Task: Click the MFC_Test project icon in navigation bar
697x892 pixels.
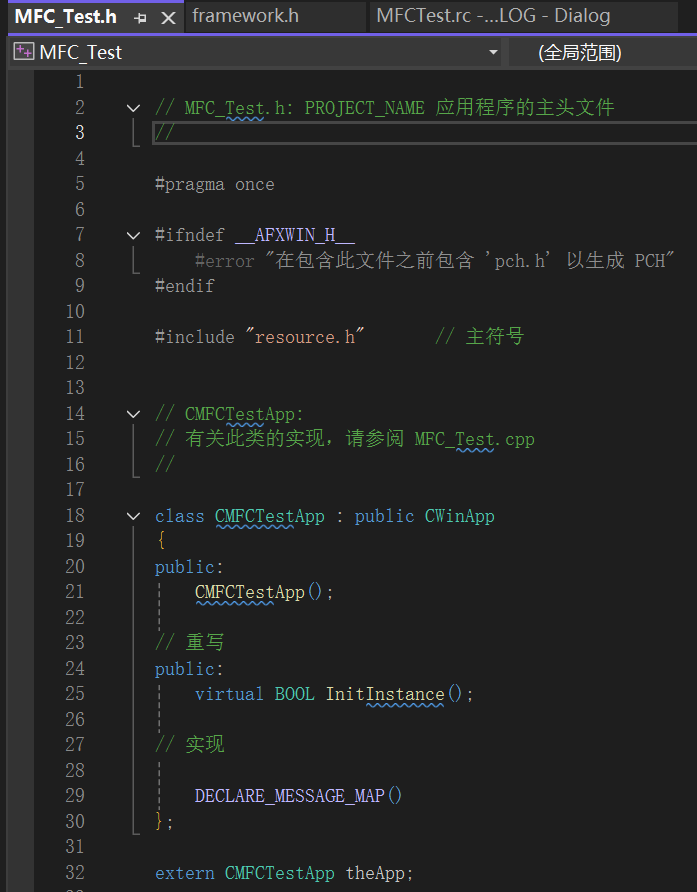Action: point(24,52)
